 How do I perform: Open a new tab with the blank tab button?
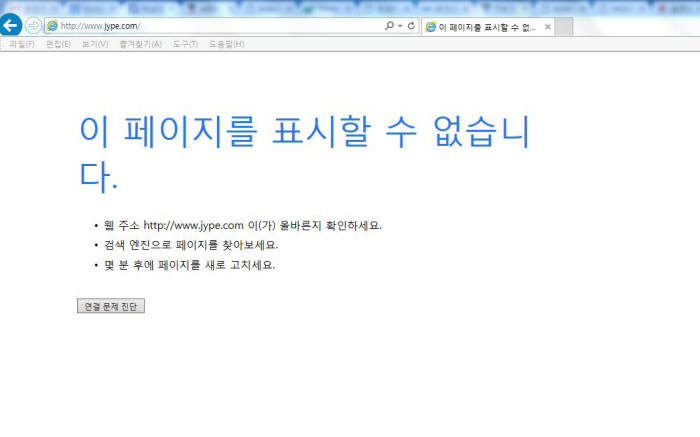(x=564, y=27)
